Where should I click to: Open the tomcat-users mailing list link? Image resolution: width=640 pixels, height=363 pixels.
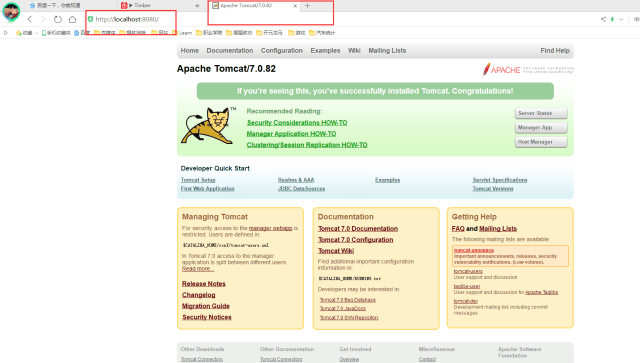[468, 271]
